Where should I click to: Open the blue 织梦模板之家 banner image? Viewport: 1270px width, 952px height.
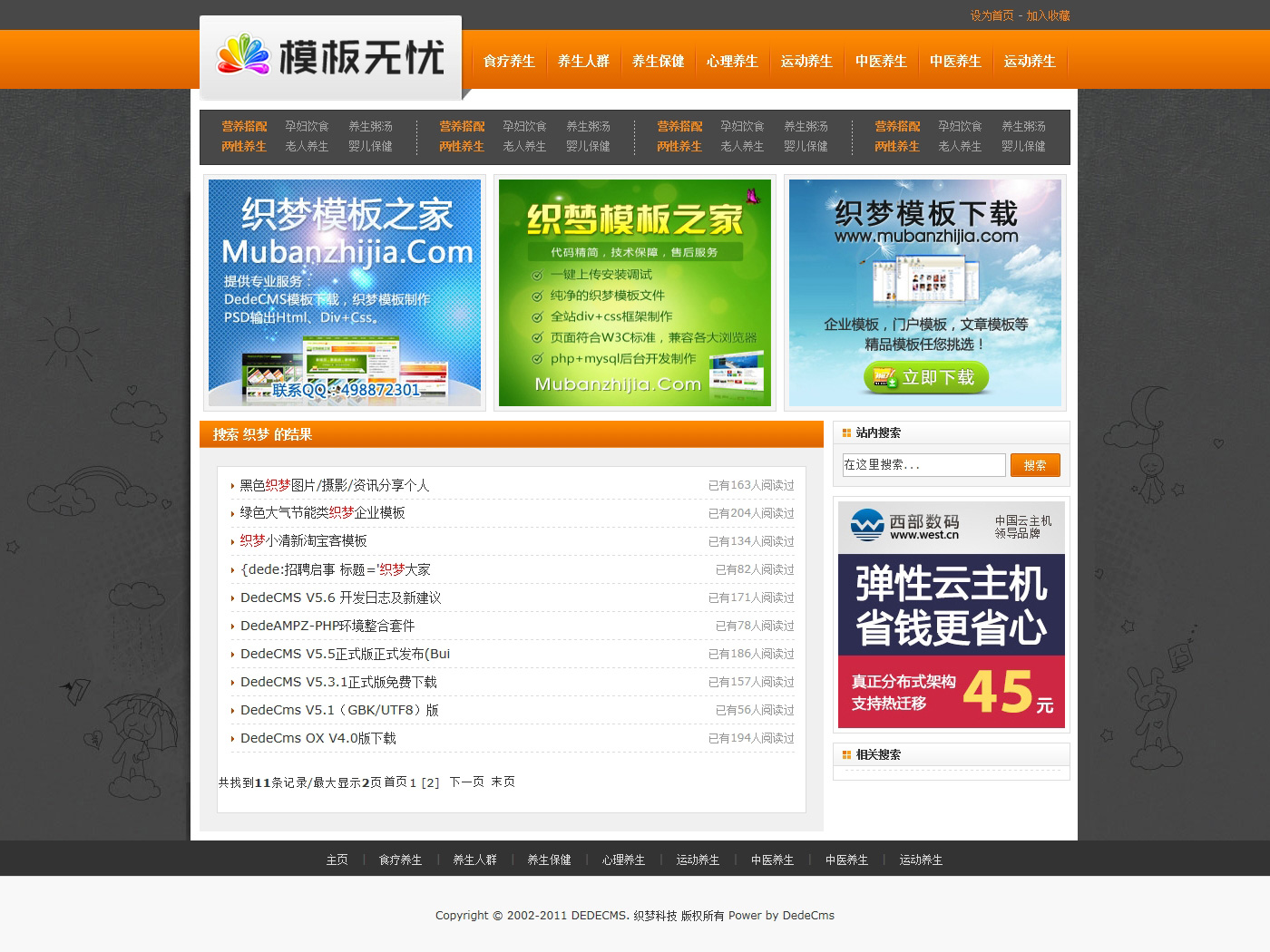(345, 292)
